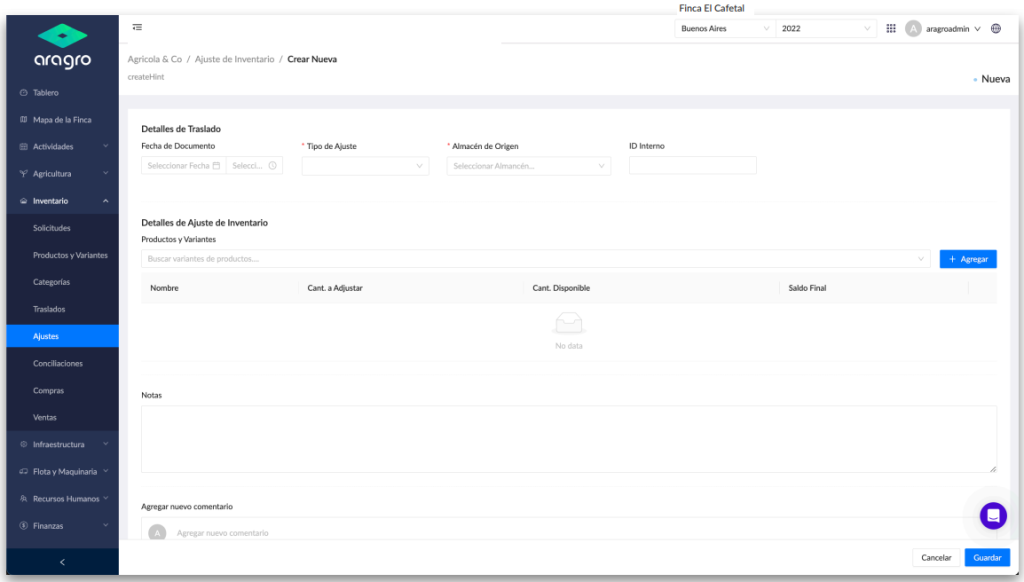
Task: Go to Solicitudes submenu
Action: pos(63,228)
